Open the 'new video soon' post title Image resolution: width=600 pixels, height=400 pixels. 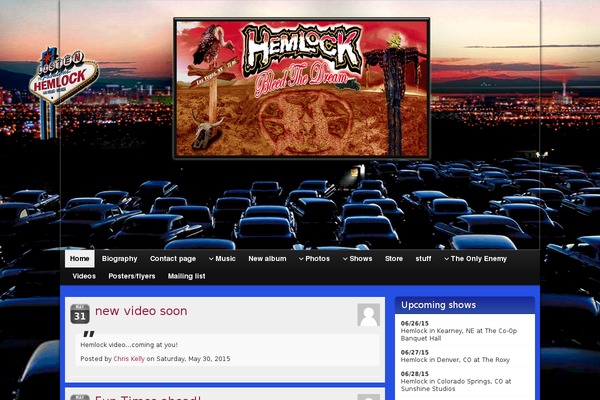point(141,311)
